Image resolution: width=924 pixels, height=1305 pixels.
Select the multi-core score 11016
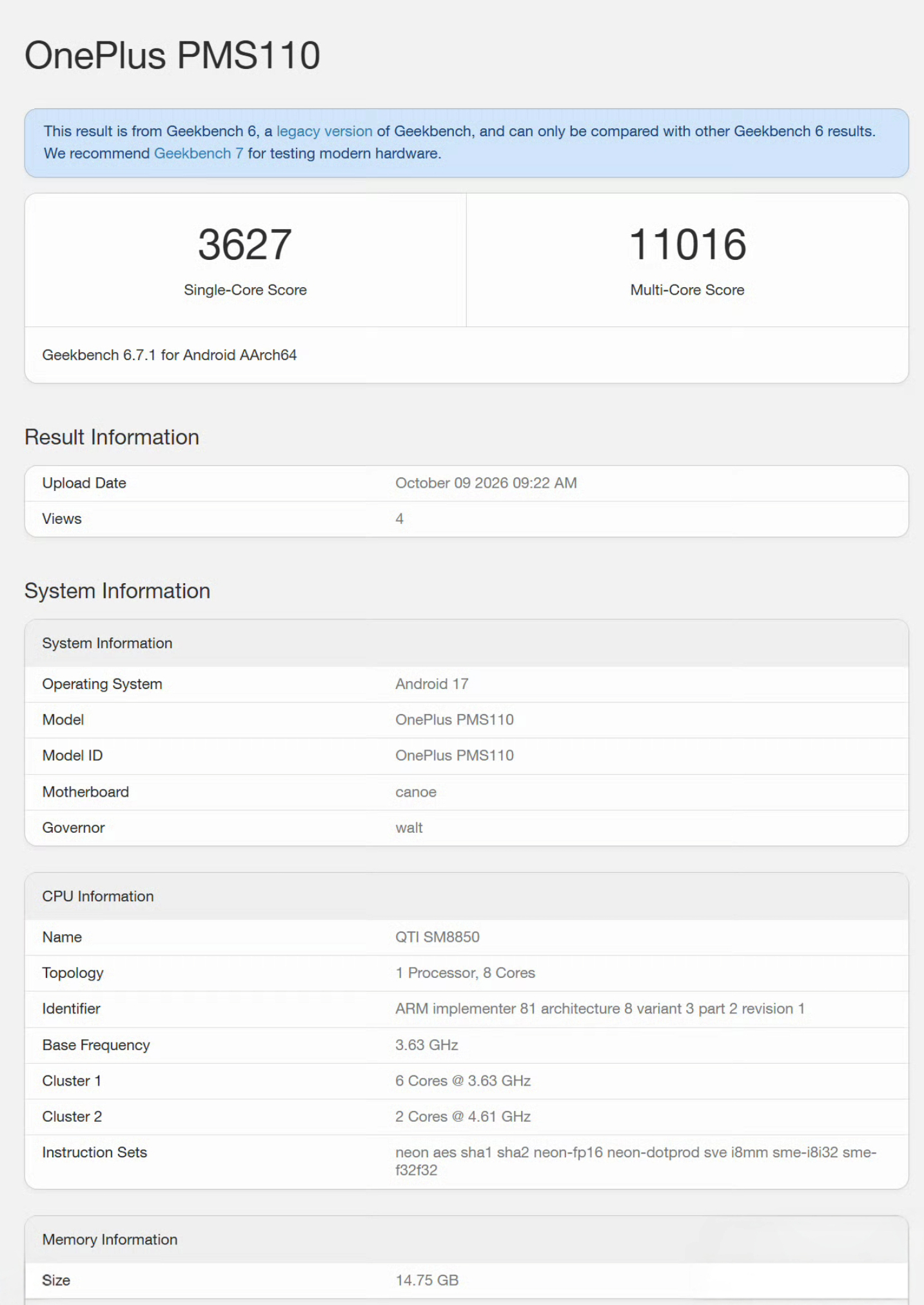point(687,244)
